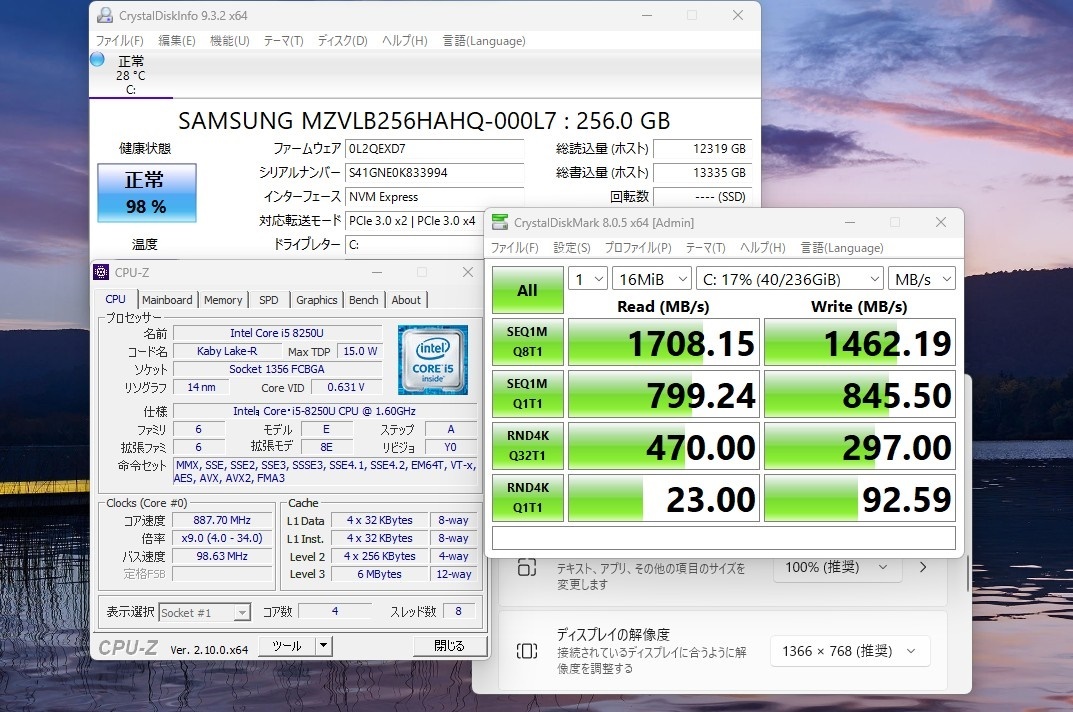Image resolution: width=1073 pixels, height=712 pixels.
Task: Open ファイル(F) menu in CrystalDiskMark
Action: [x=515, y=248]
